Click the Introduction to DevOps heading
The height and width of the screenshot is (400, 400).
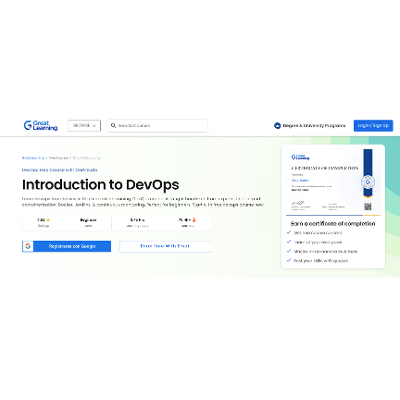click(x=101, y=185)
